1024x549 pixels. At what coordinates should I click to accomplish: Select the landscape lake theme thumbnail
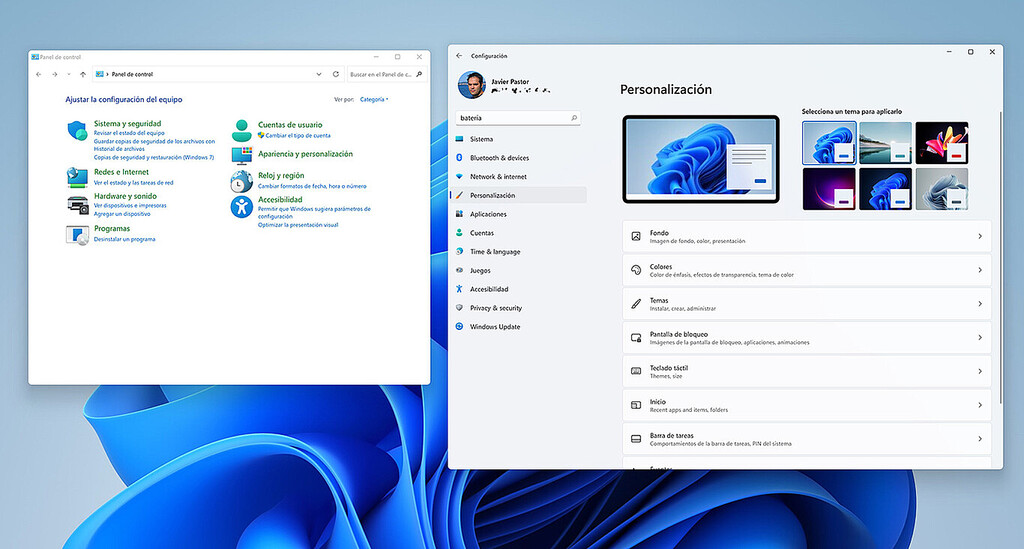[x=886, y=143]
